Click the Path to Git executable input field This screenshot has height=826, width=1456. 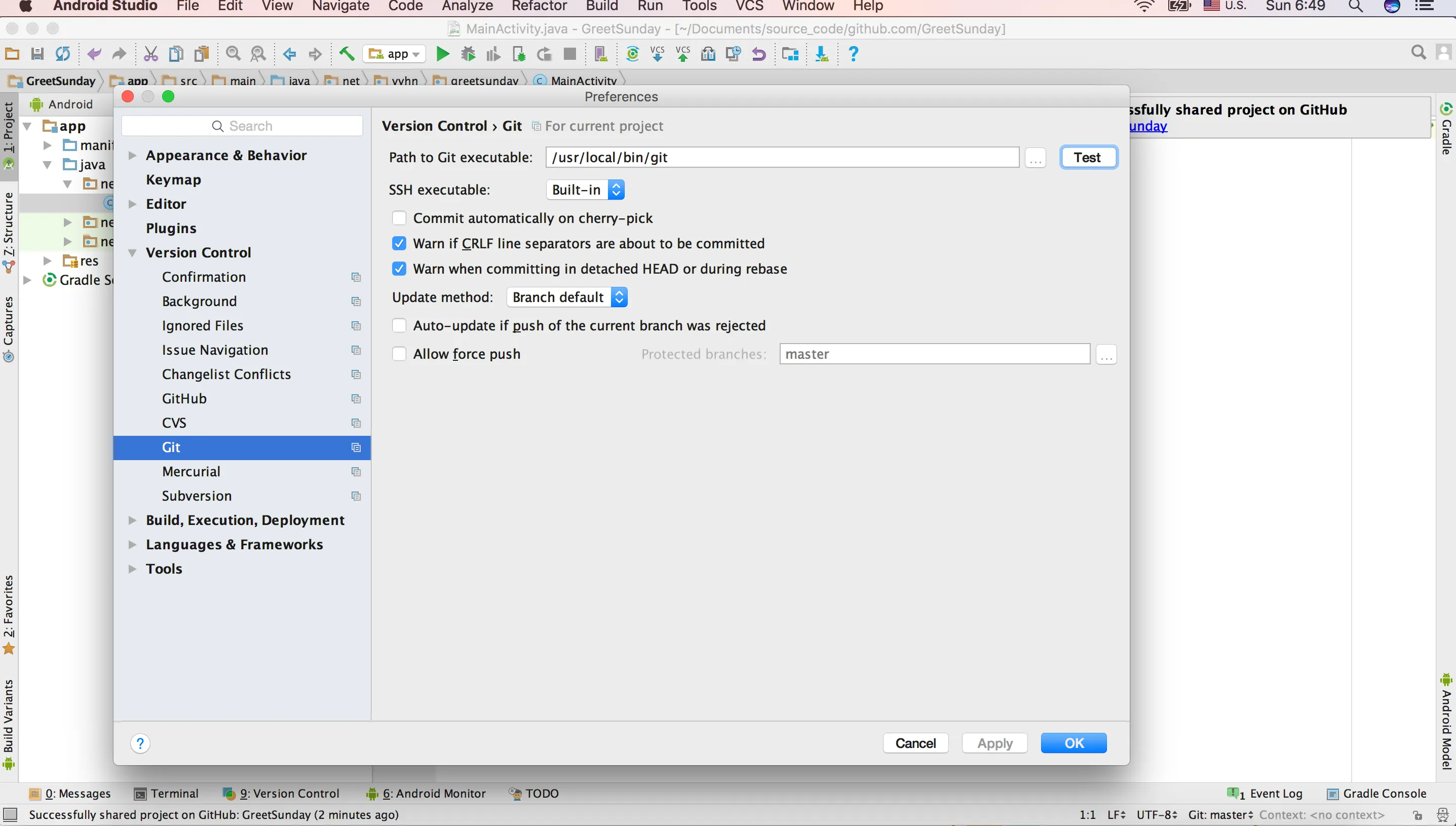coord(782,157)
